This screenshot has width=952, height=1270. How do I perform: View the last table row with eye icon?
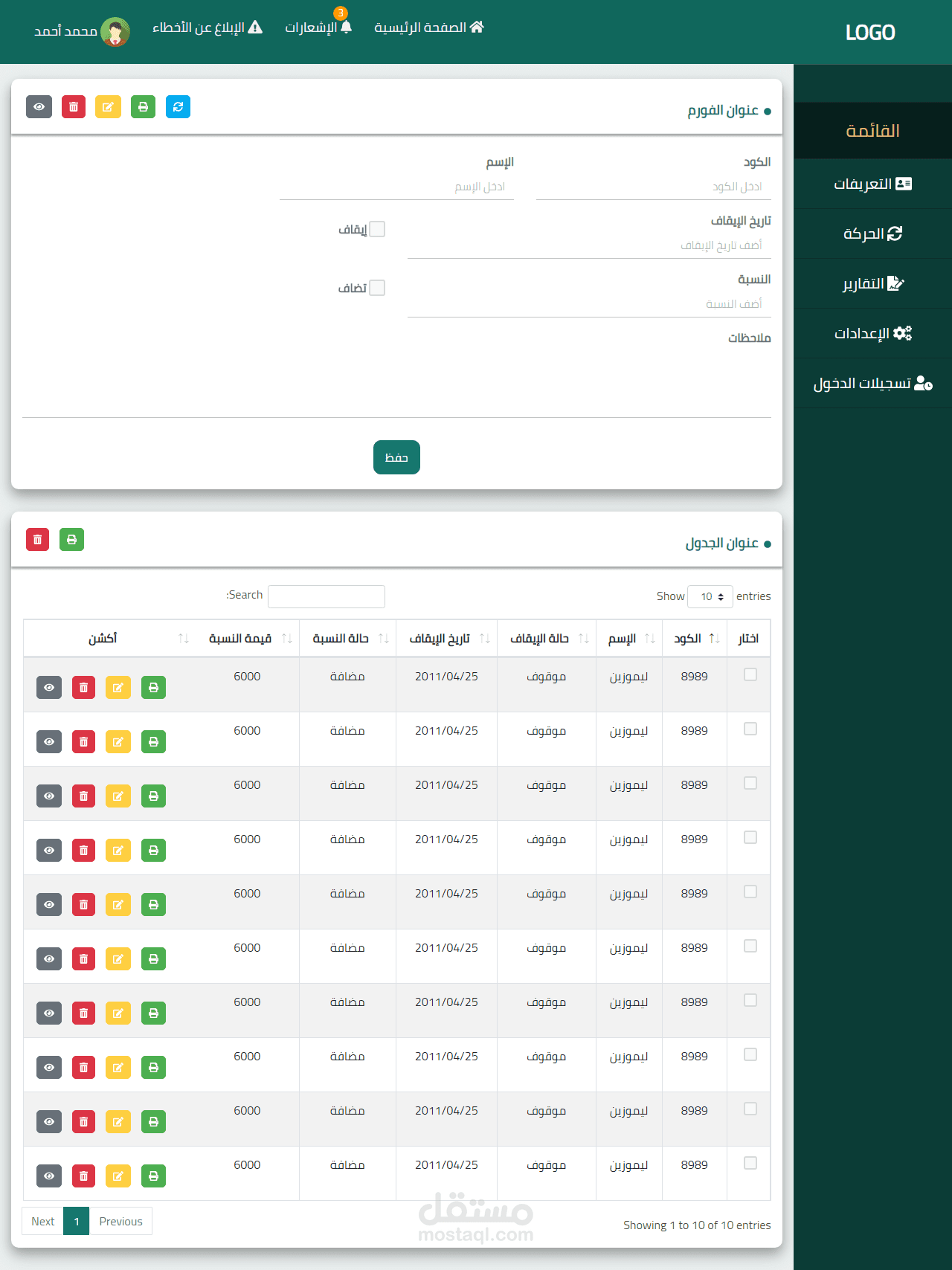pos(49,1176)
